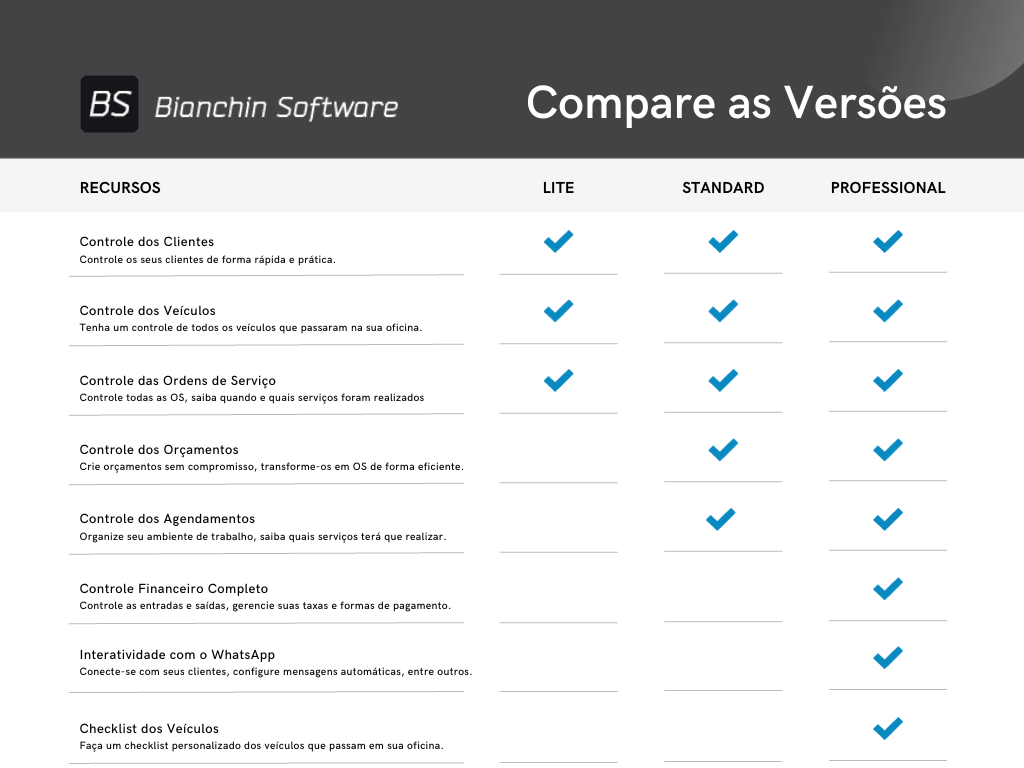Viewport: 1024px width, 768px height.
Task: Select the LITE column header
Action: [558, 188]
